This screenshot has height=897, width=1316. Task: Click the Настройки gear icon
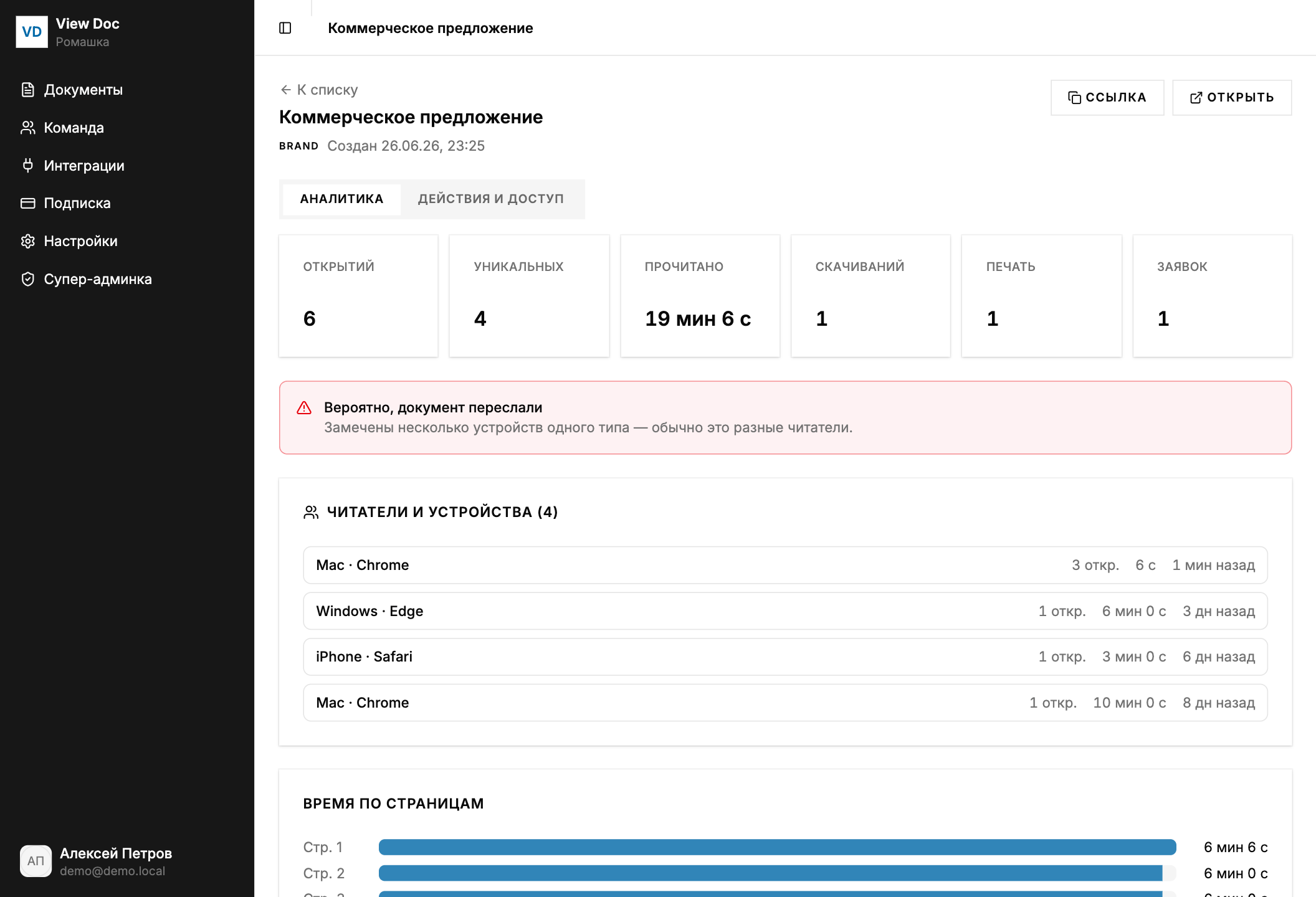(28, 241)
